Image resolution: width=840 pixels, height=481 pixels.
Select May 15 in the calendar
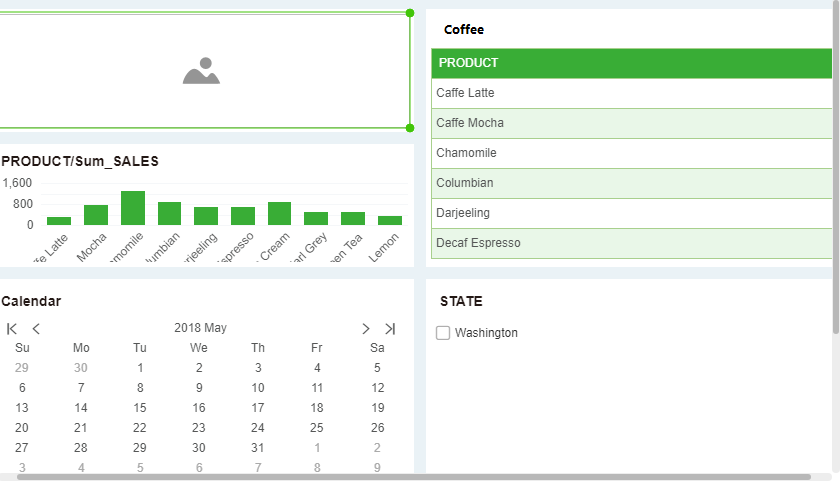(140, 408)
